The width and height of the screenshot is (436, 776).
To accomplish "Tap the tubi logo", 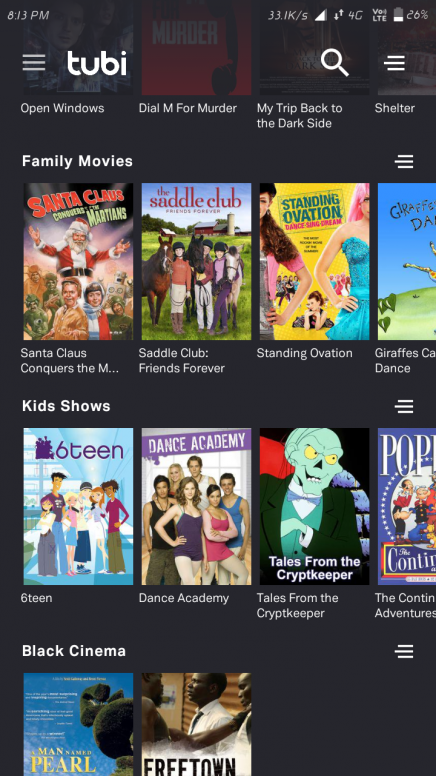I will tap(97, 63).
